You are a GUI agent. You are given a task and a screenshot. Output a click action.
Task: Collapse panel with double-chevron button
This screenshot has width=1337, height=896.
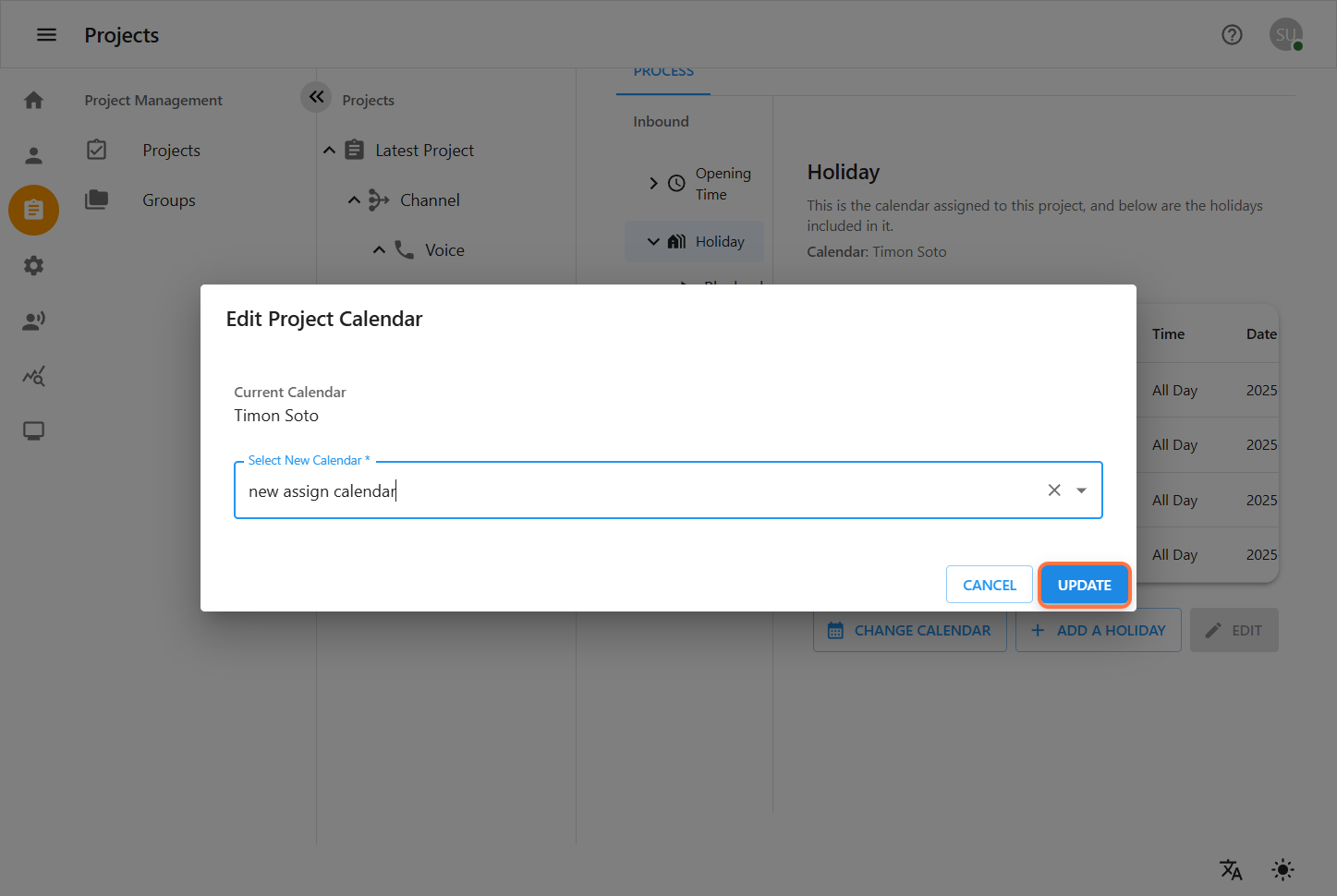click(316, 97)
